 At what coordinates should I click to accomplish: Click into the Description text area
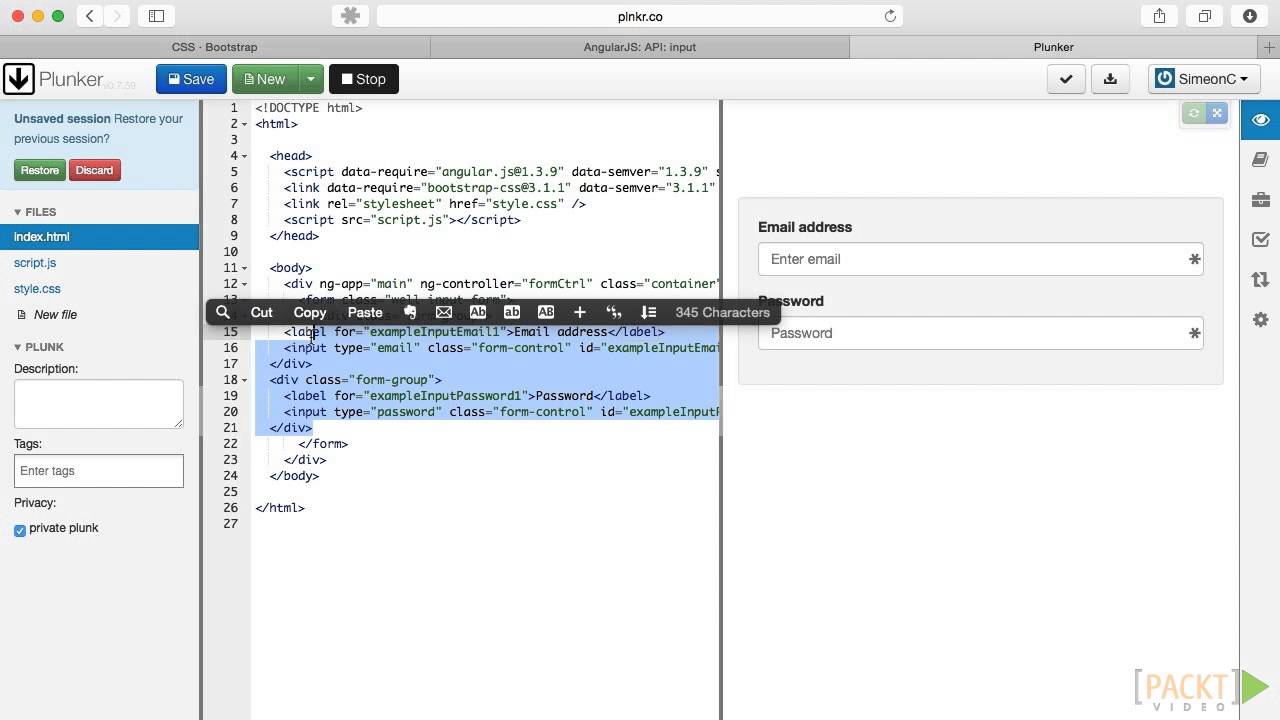[x=99, y=404]
